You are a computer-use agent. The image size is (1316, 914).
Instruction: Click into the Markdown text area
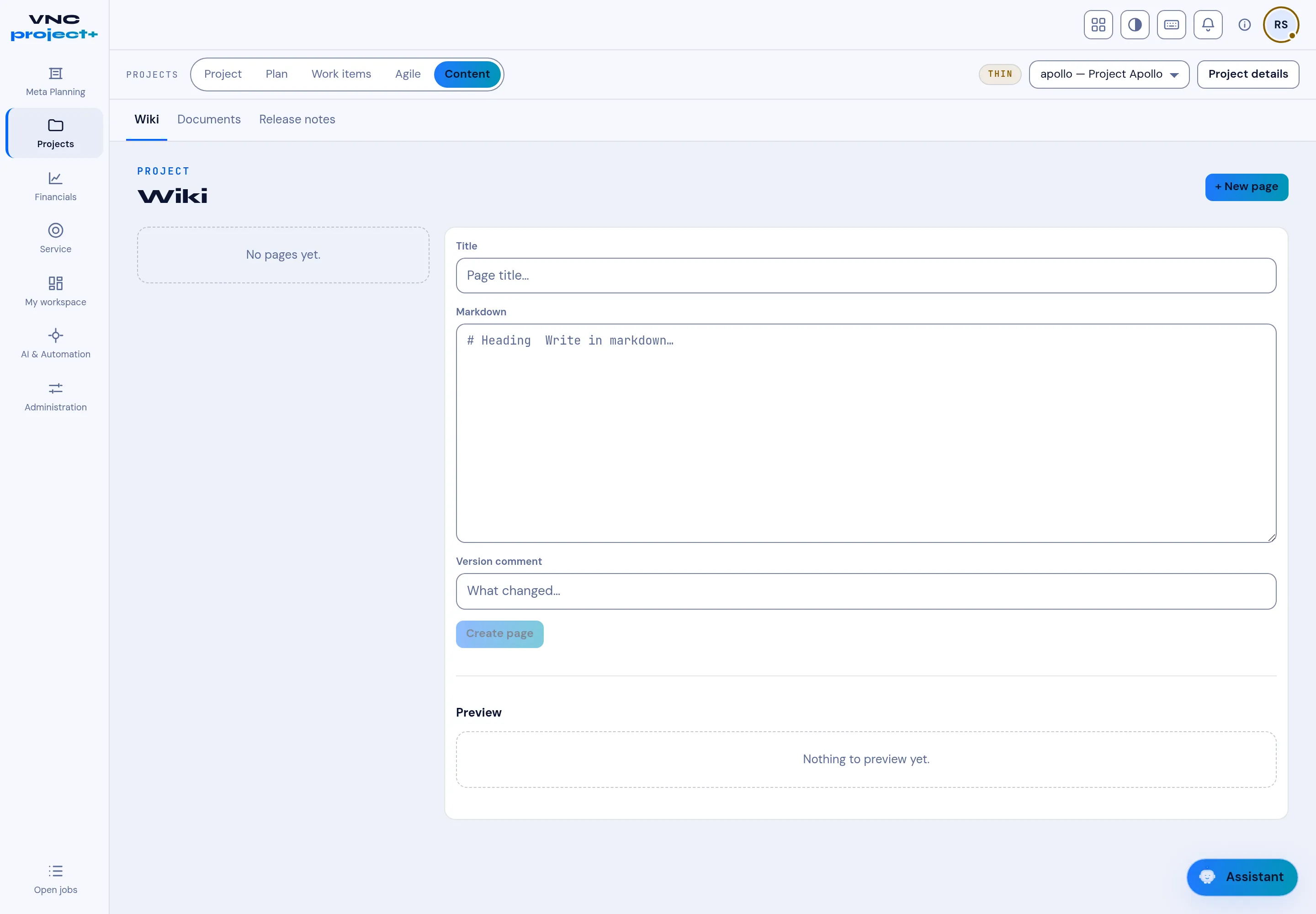[x=866, y=433]
